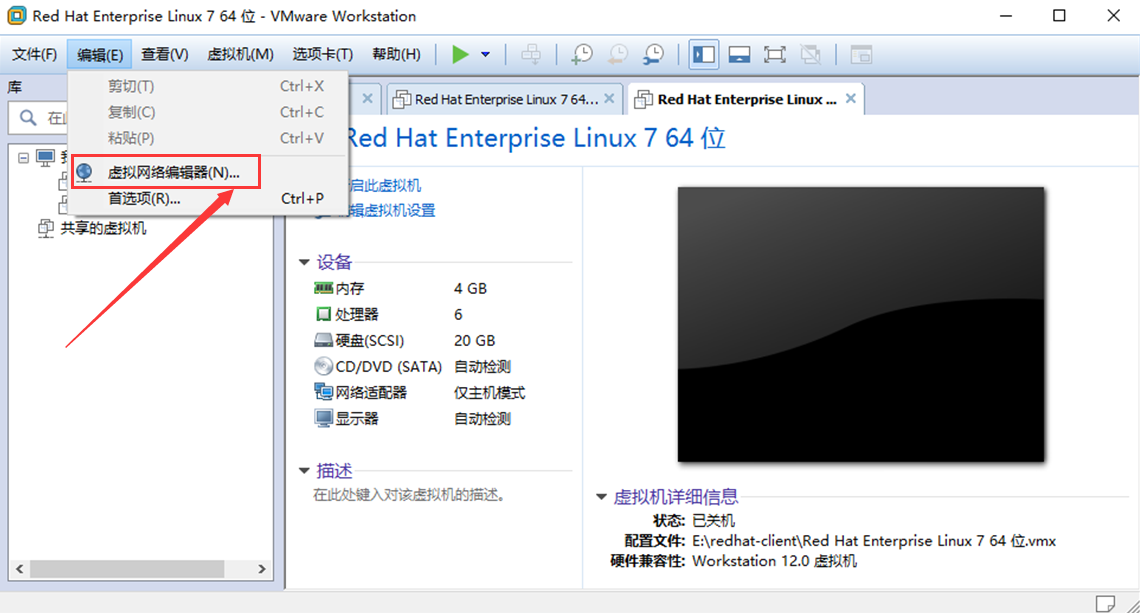
Task: Click the VMware app icon in title bar
Action: tap(17, 15)
